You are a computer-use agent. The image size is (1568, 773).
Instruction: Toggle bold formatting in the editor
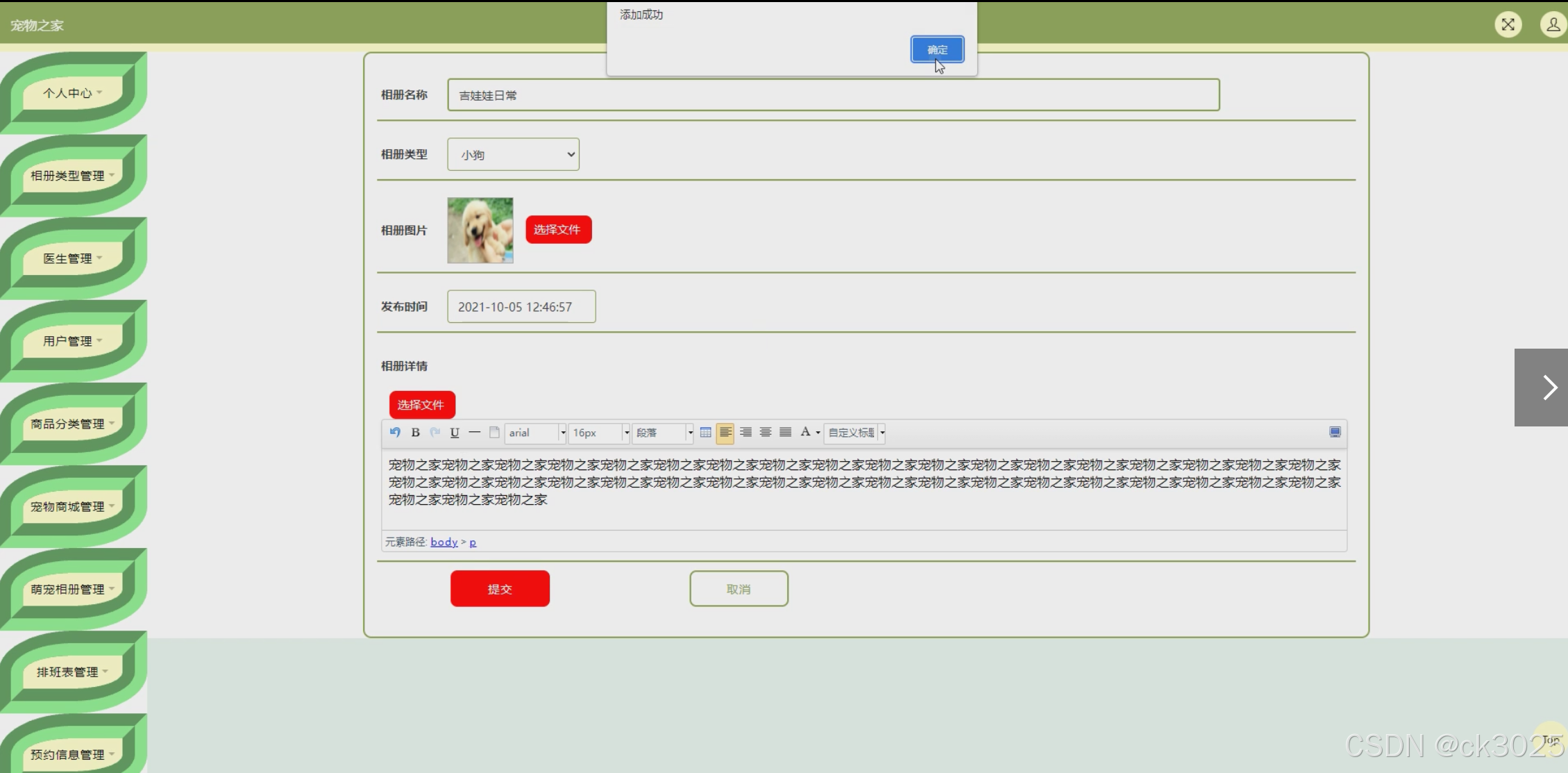[x=415, y=432]
